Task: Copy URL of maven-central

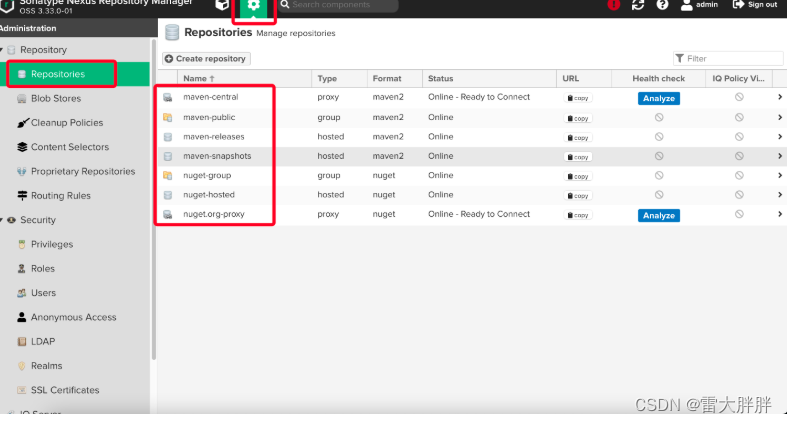Action: [x=578, y=98]
